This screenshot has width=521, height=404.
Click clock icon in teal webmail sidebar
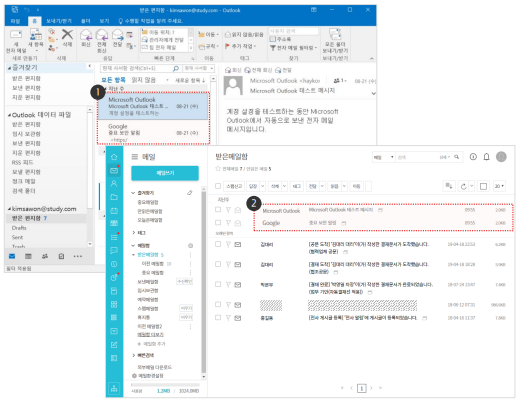[114, 264]
